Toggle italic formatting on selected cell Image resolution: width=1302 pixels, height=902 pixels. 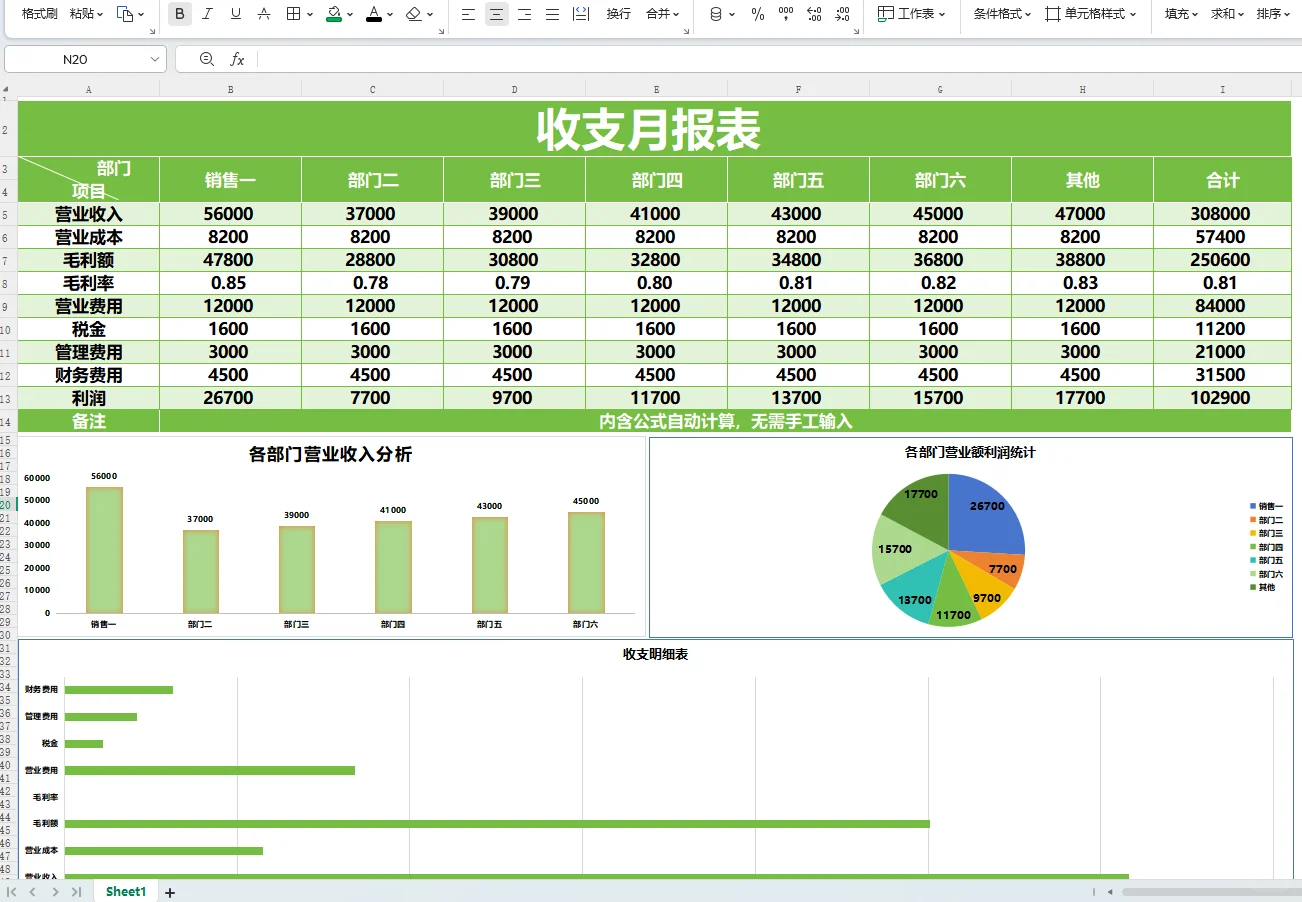[207, 14]
